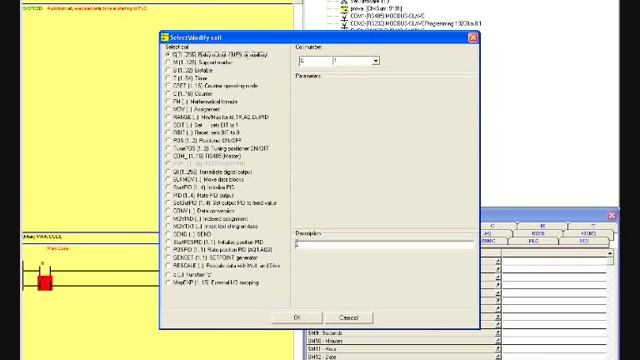The height and width of the screenshot is (360, 640).
Task: Select the M Support marker radio option
Action: point(168,62)
